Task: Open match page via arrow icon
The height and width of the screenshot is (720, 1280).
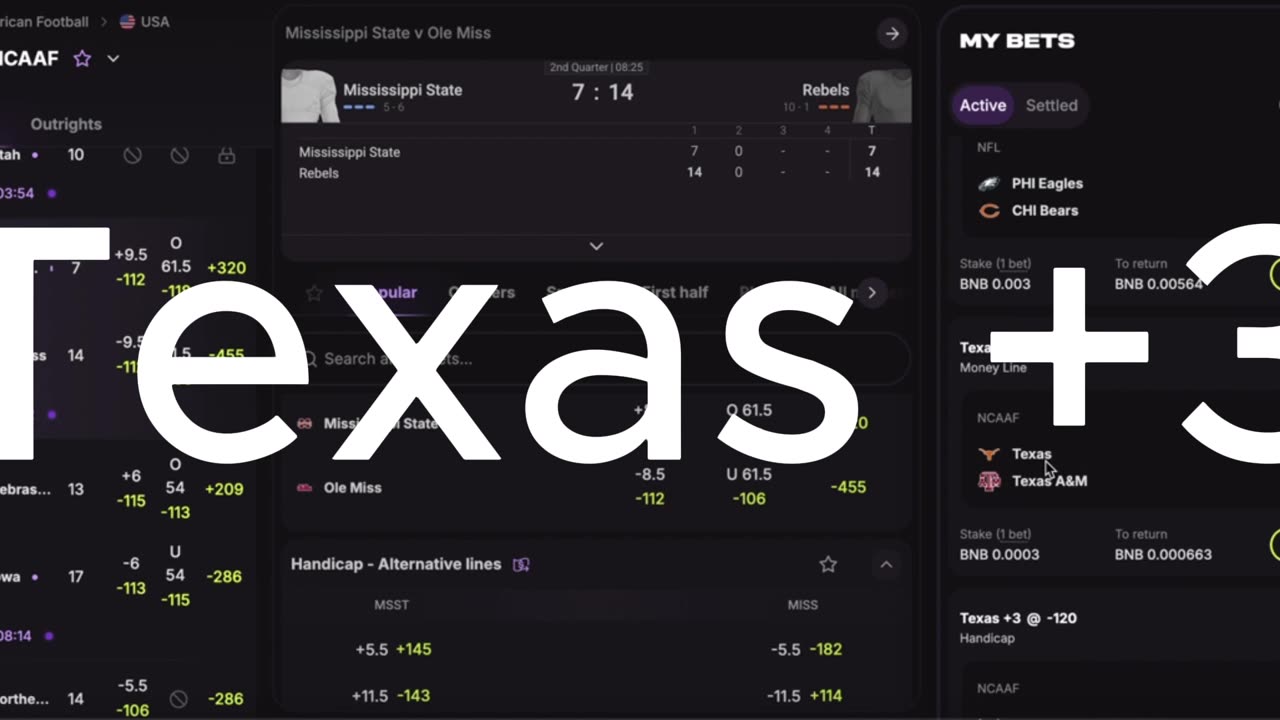Action: (x=892, y=33)
